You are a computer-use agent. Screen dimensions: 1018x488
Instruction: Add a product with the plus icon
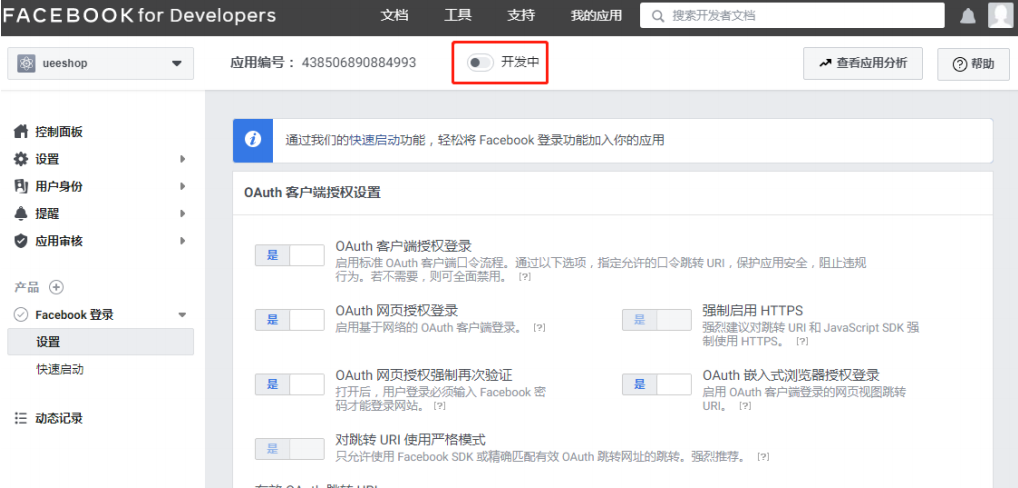tap(56, 287)
